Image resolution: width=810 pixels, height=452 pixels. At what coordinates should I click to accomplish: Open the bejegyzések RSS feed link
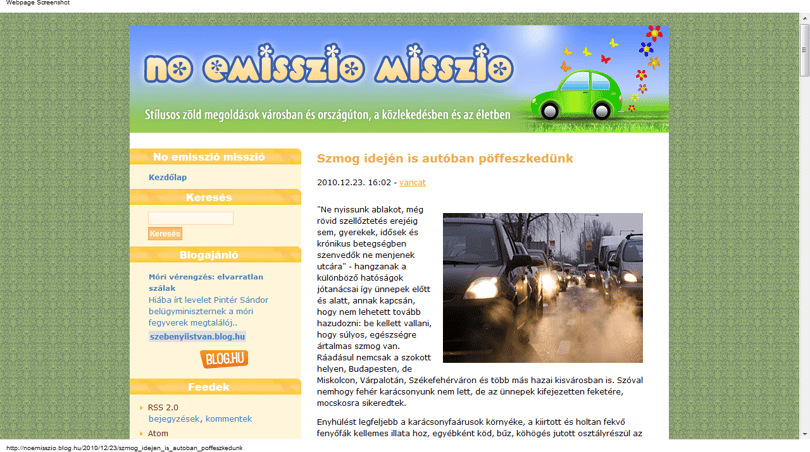pyautogui.click(x=174, y=419)
